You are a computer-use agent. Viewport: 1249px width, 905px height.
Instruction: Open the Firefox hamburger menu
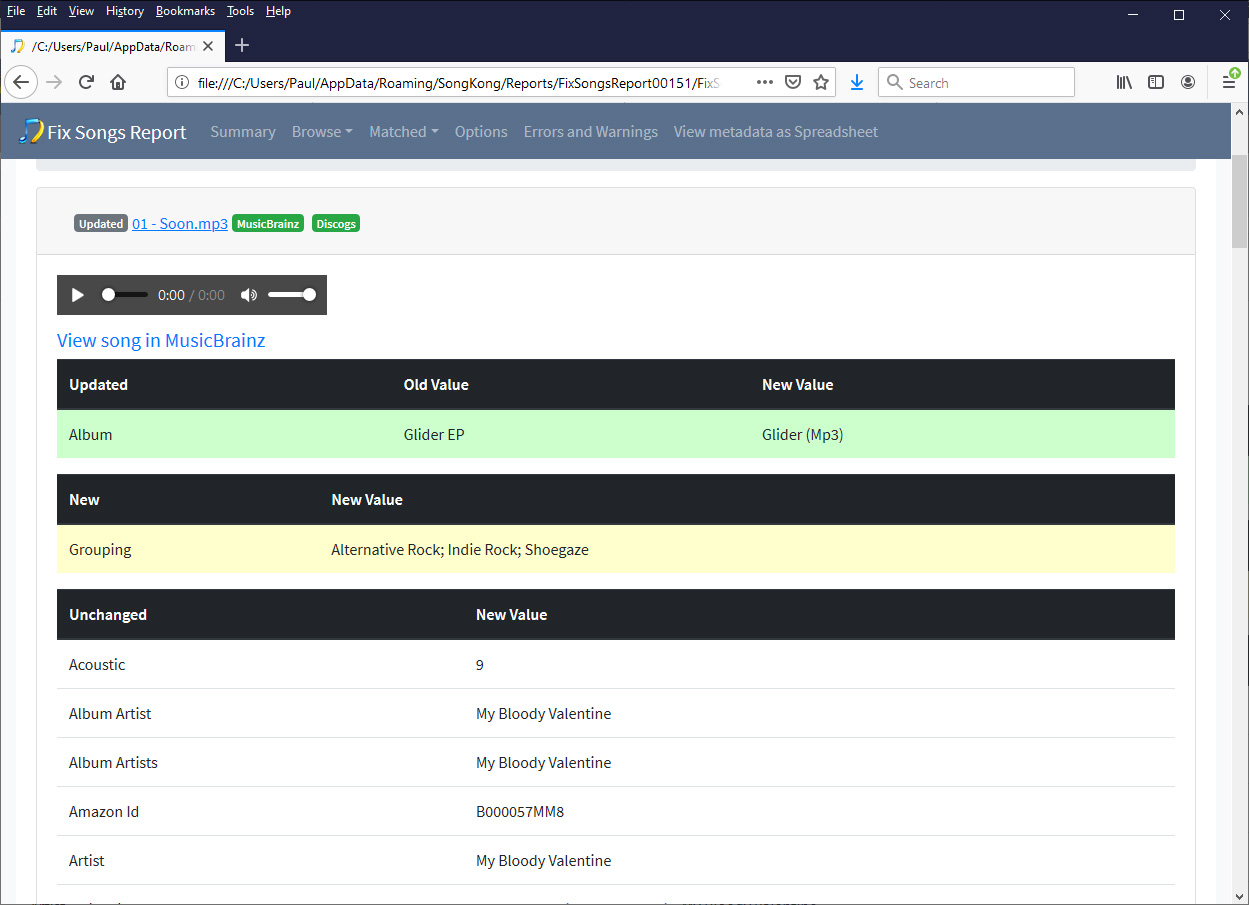tap(1229, 83)
